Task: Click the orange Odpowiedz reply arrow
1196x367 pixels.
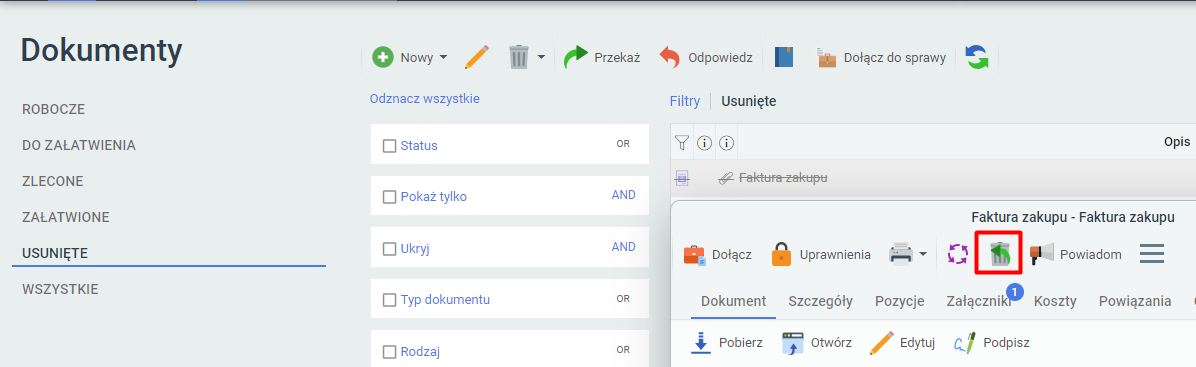Action: coord(669,57)
